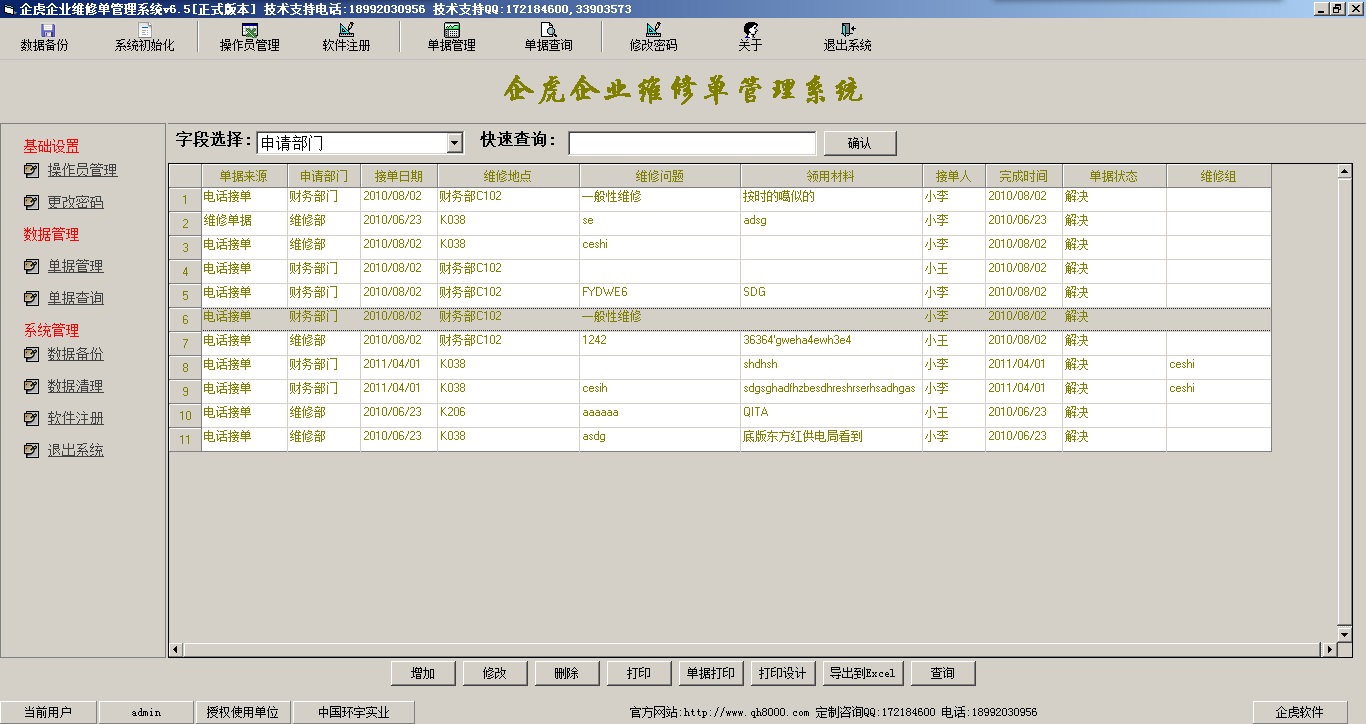The image size is (1366, 724).
Task: Open 操作员管理 toolbar icon
Action: tap(249, 37)
